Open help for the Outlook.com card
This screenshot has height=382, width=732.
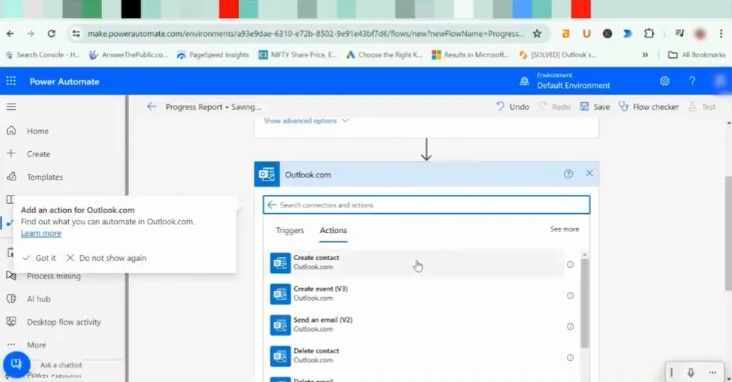click(x=568, y=174)
